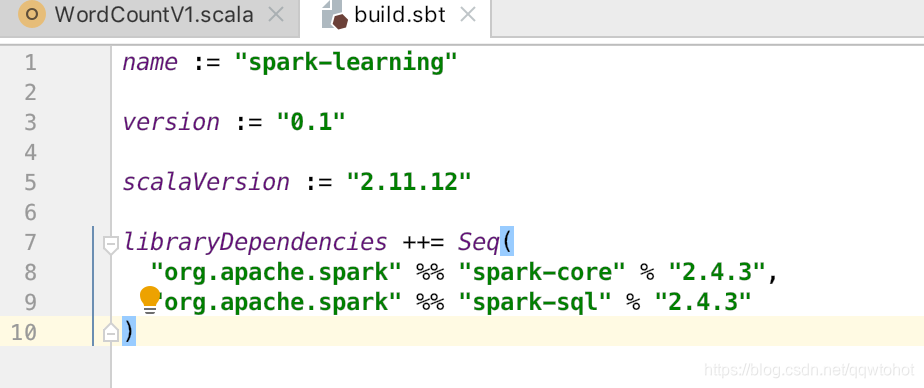
Task: Click line number 8 in the gutter
Action: [x=30, y=273]
